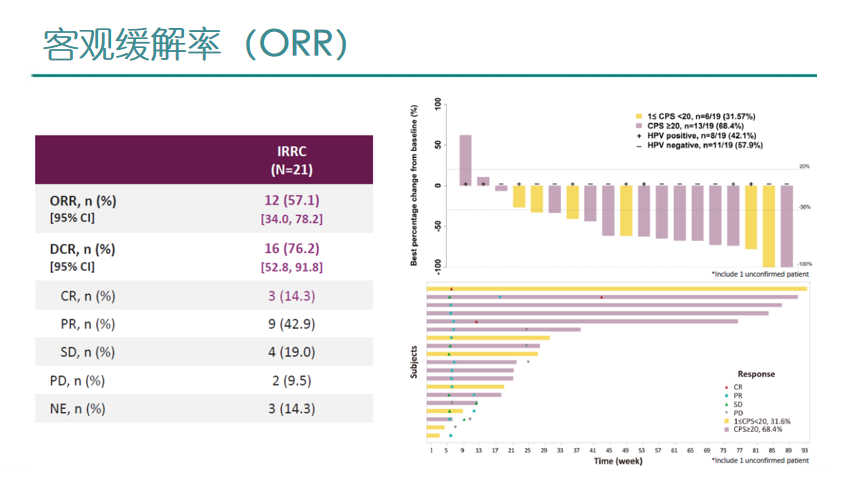
Task: Select the SD, n (%) row label
Action: (x=87, y=352)
